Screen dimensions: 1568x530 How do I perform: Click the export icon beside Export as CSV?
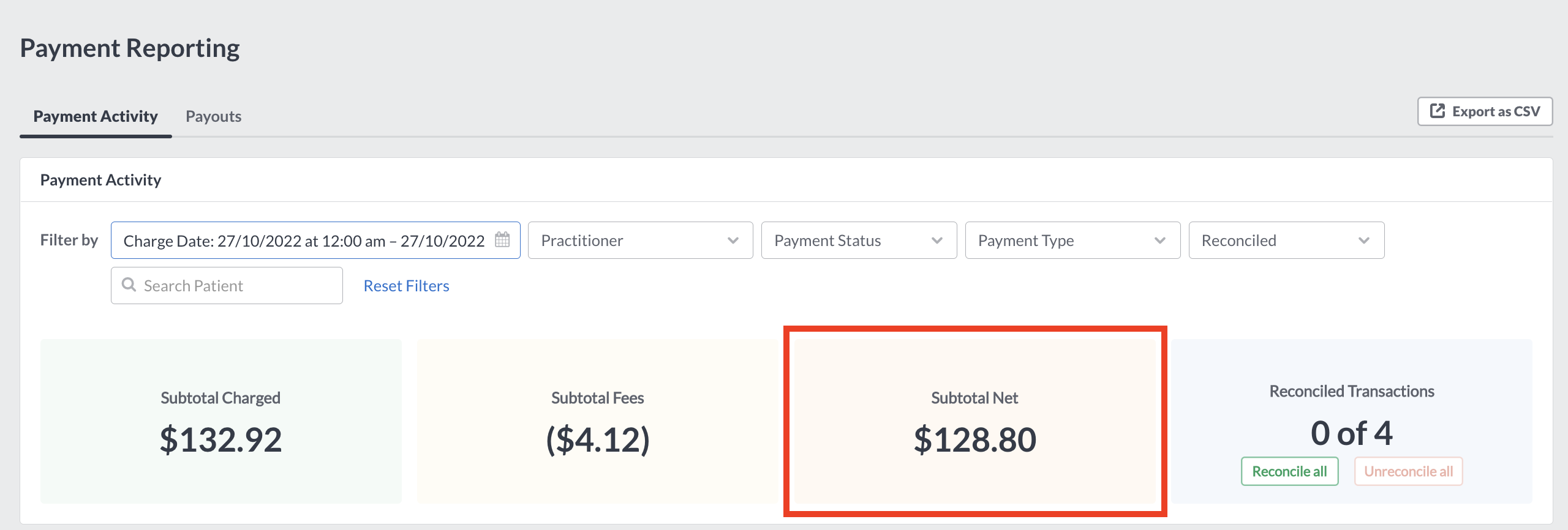point(1437,111)
